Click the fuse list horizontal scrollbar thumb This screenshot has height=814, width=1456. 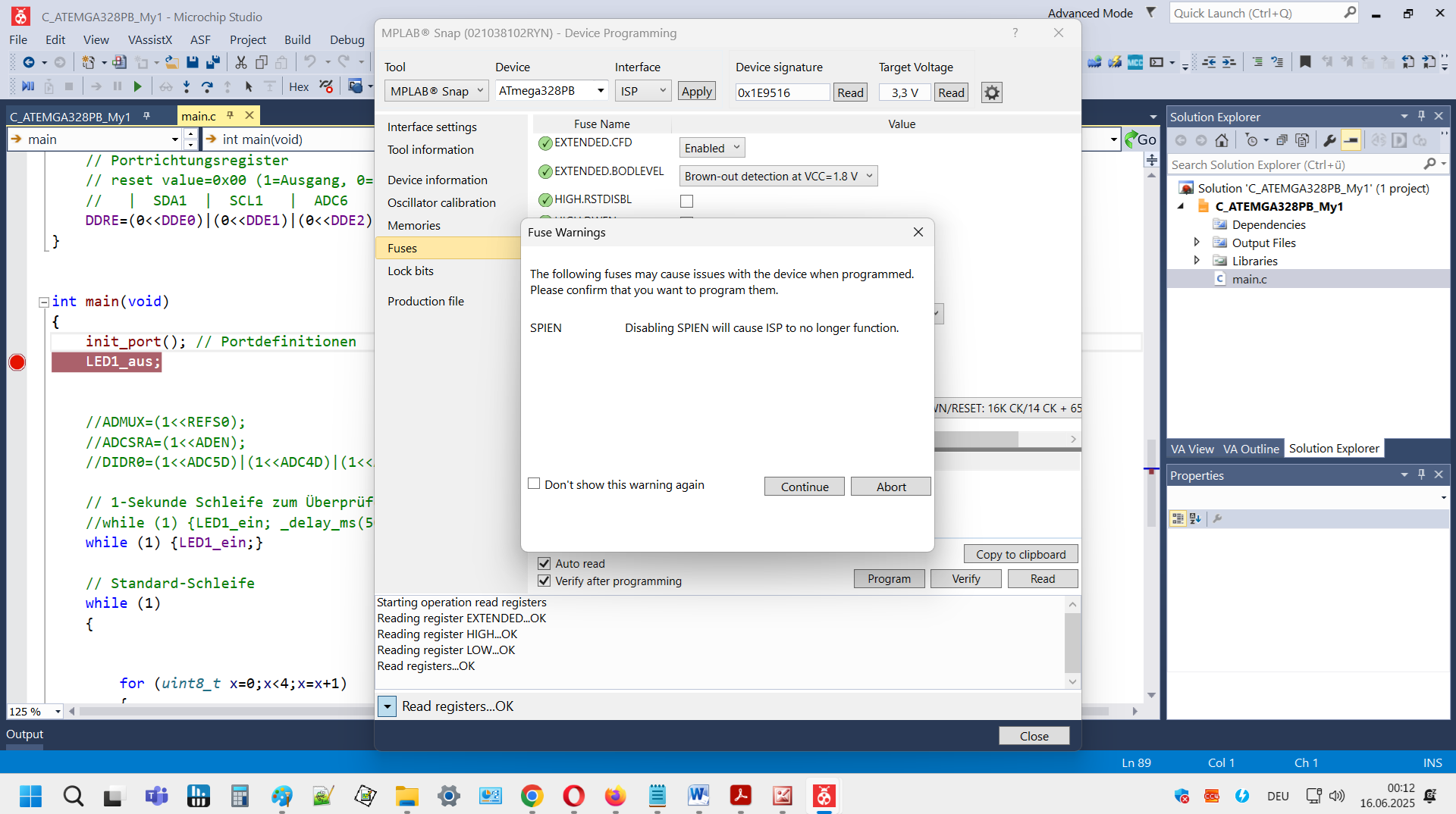click(977, 439)
